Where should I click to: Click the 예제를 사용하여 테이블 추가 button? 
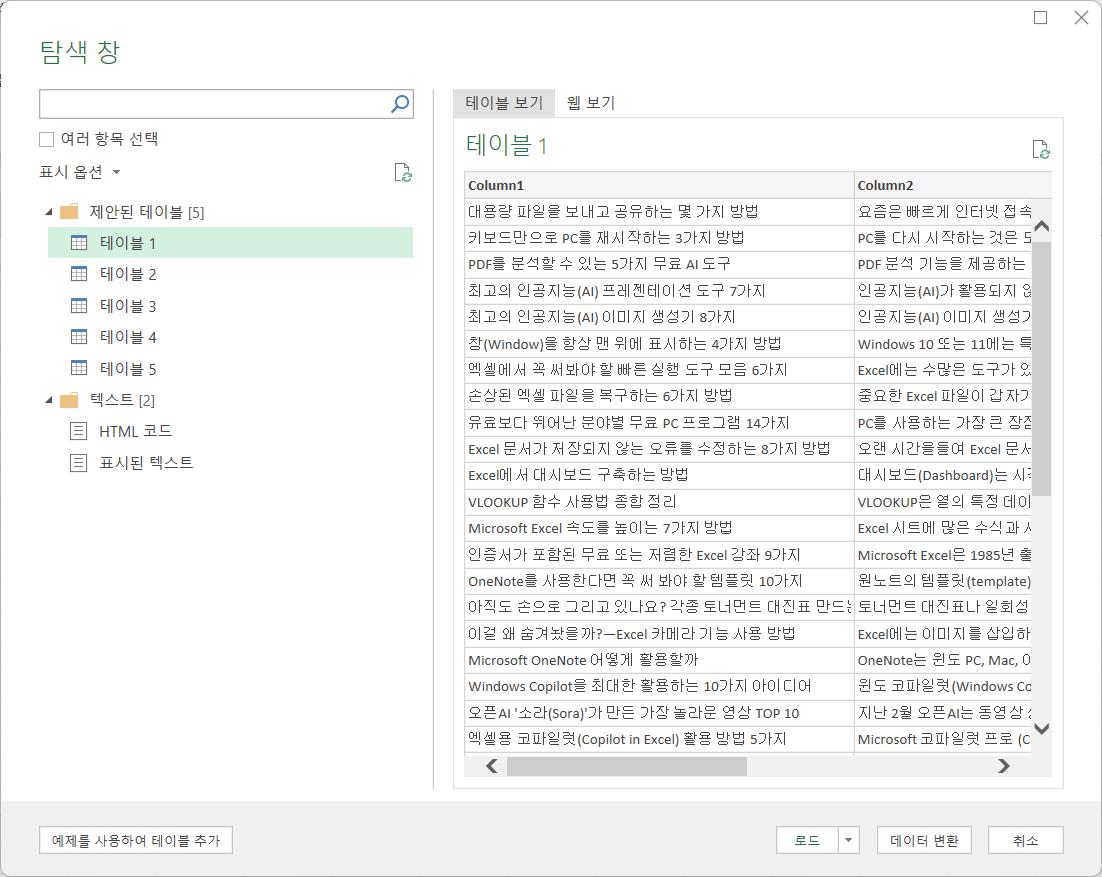(x=136, y=840)
